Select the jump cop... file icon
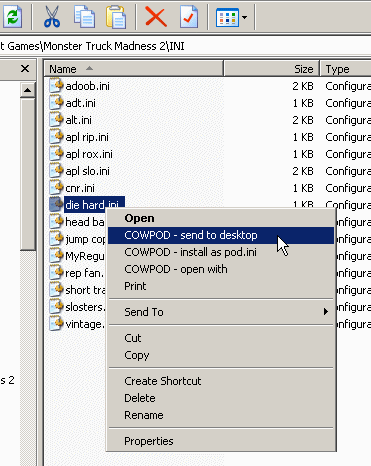The image size is (371, 466). tap(56, 239)
